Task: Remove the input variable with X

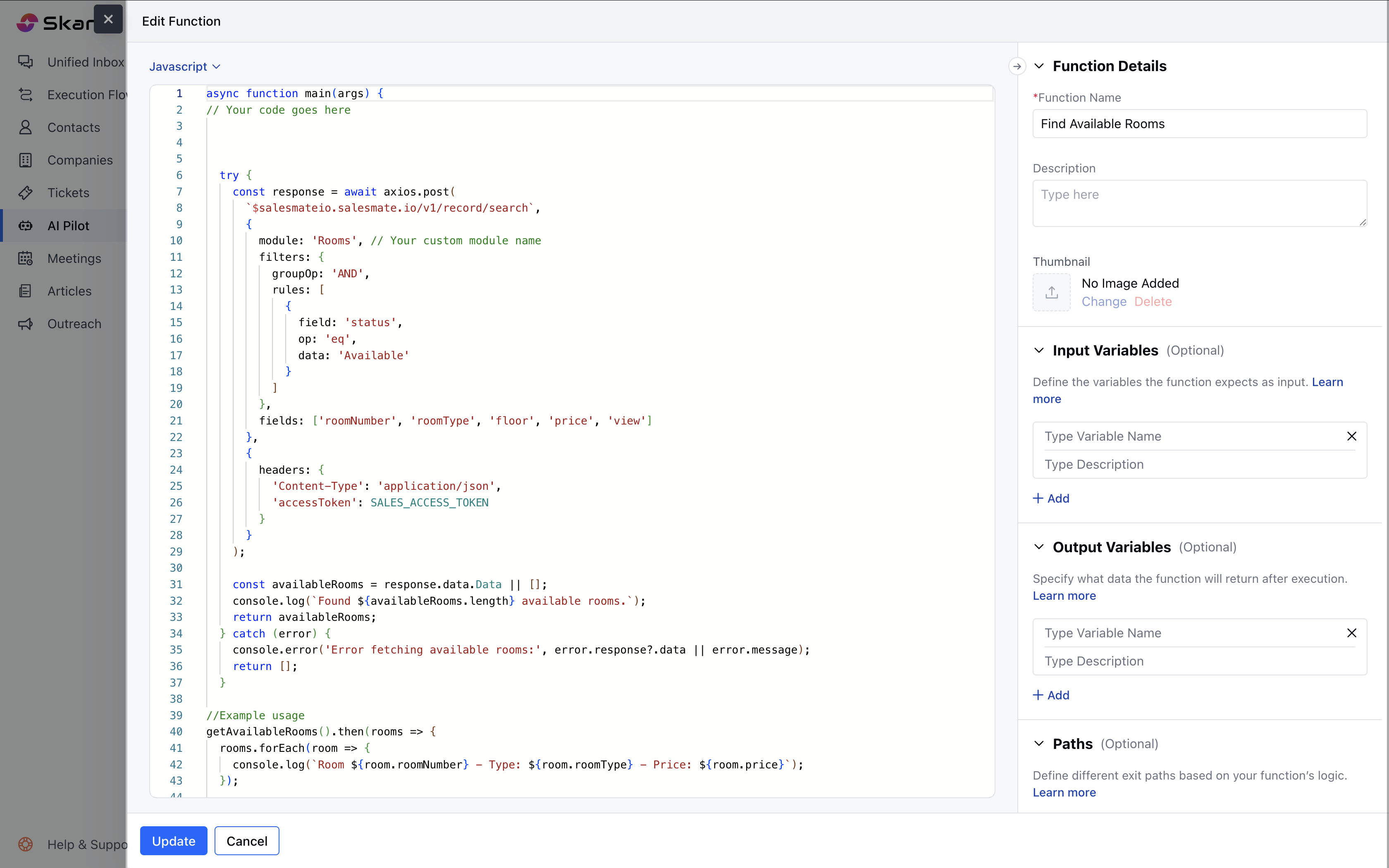Action: tap(1351, 436)
